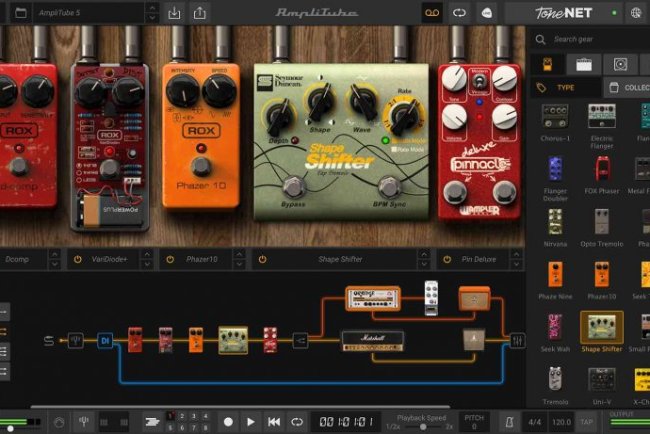Open the Live mode icon
The width and height of the screenshot is (650, 434).
[x=487, y=13]
